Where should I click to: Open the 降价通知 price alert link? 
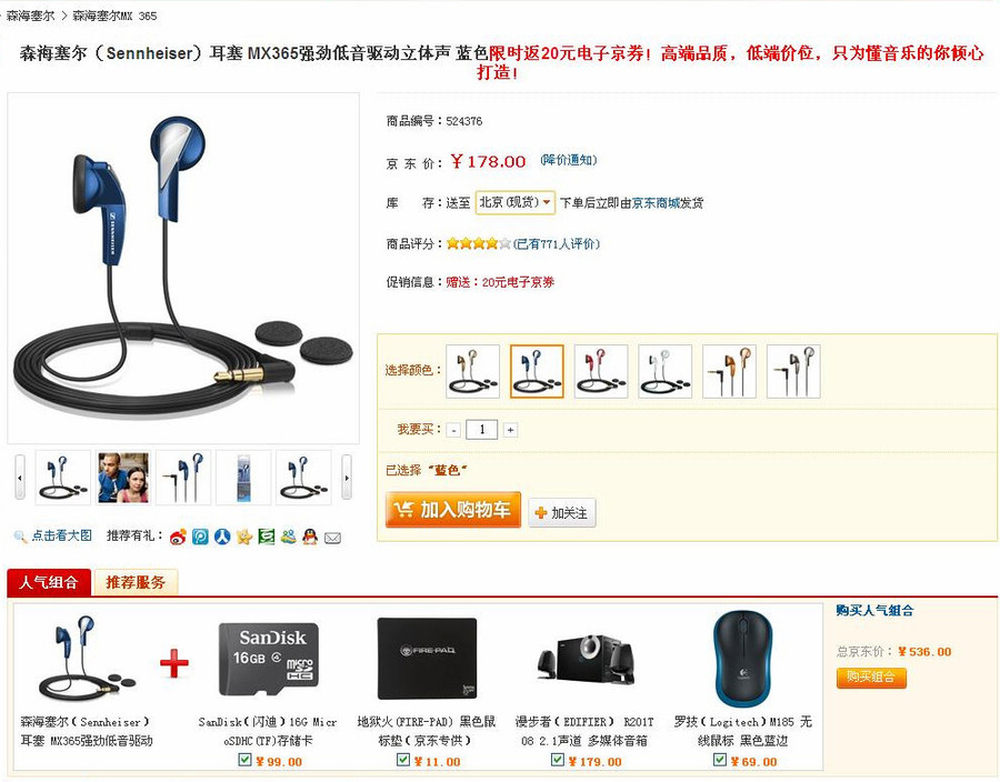568,160
